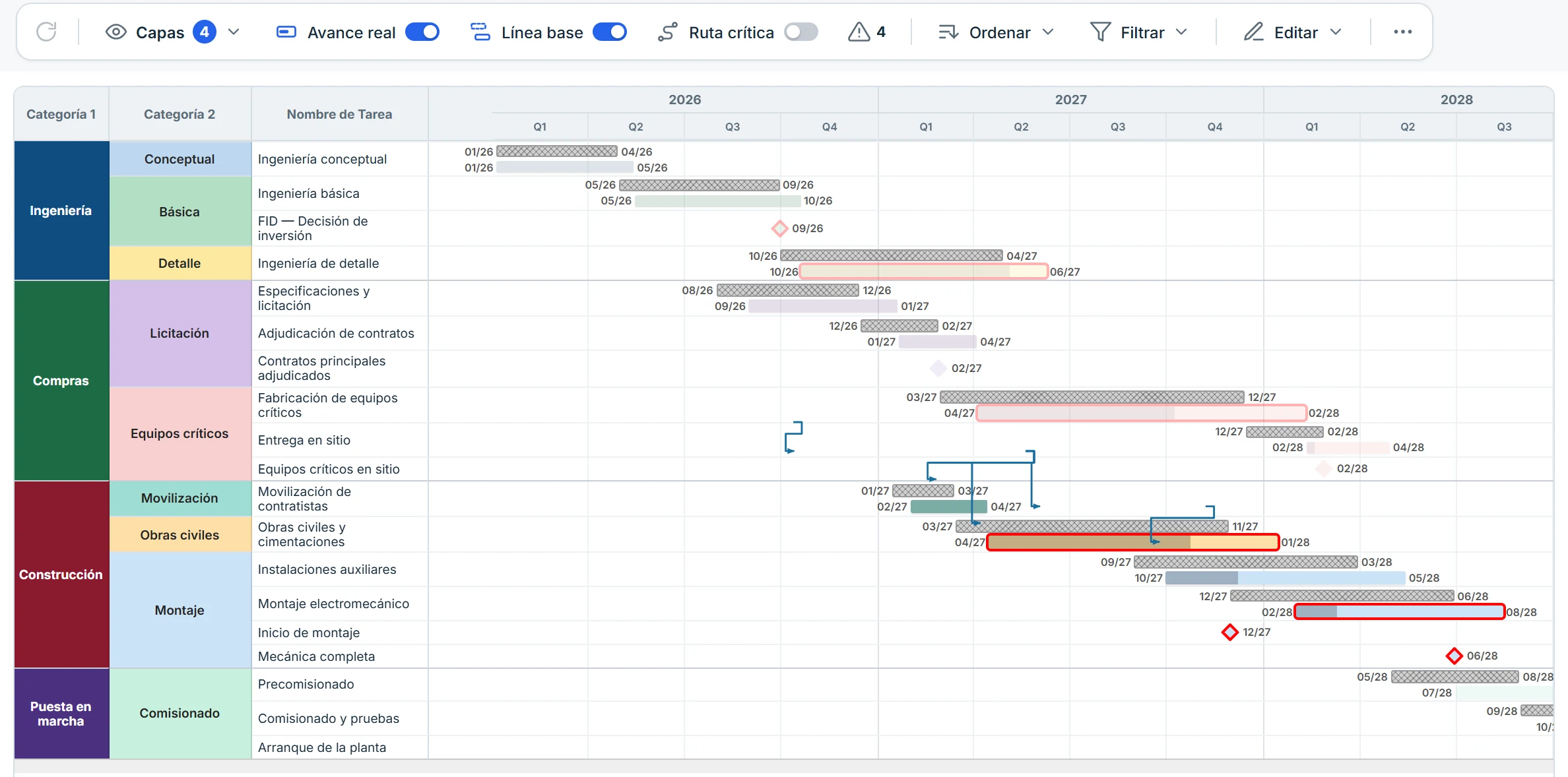The height and width of the screenshot is (777, 1568).
Task: Expand the Capas dropdown chevron
Action: 234,32
